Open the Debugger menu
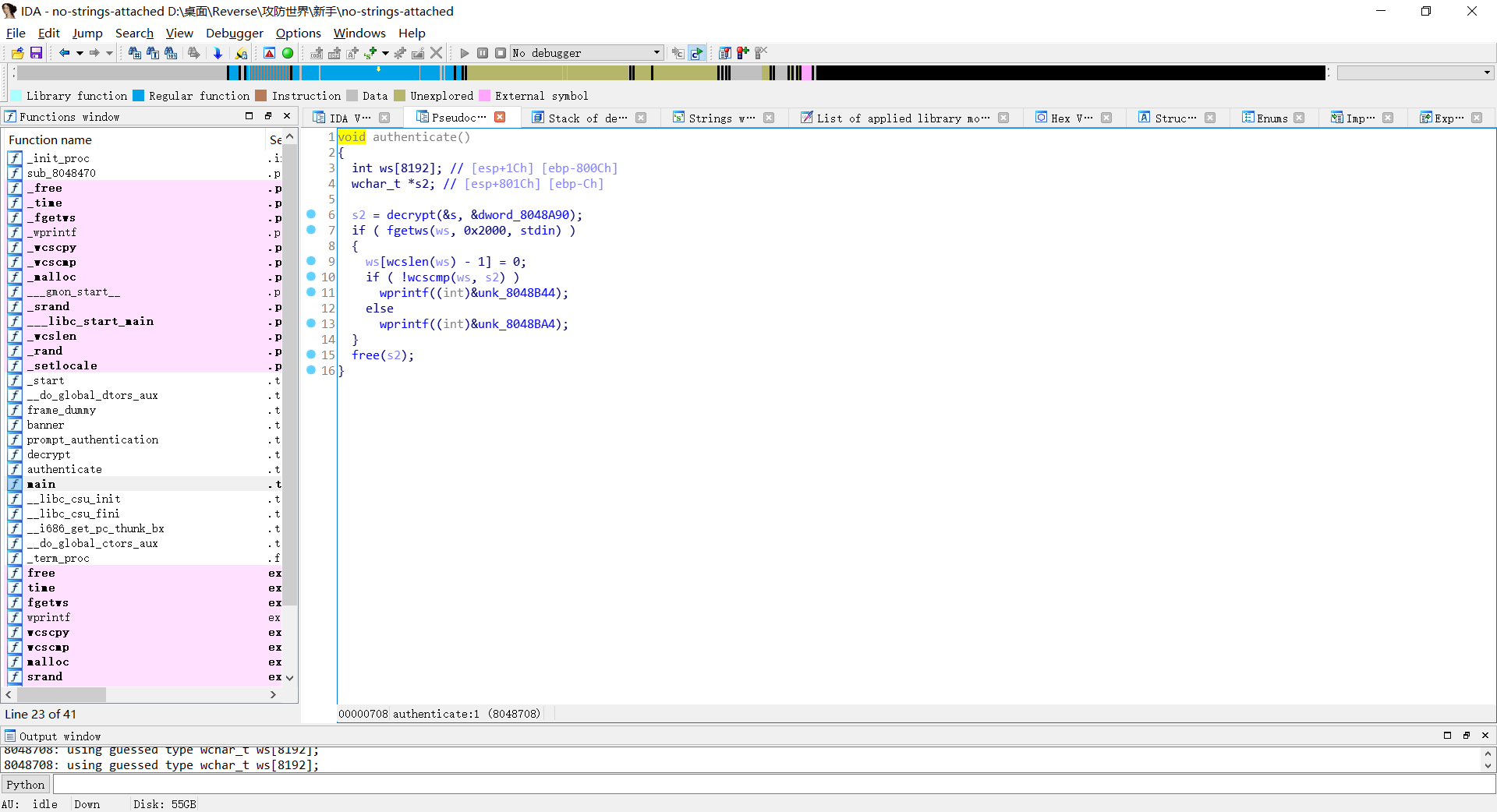This screenshot has height=812, width=1497. (x=235, y=33)
